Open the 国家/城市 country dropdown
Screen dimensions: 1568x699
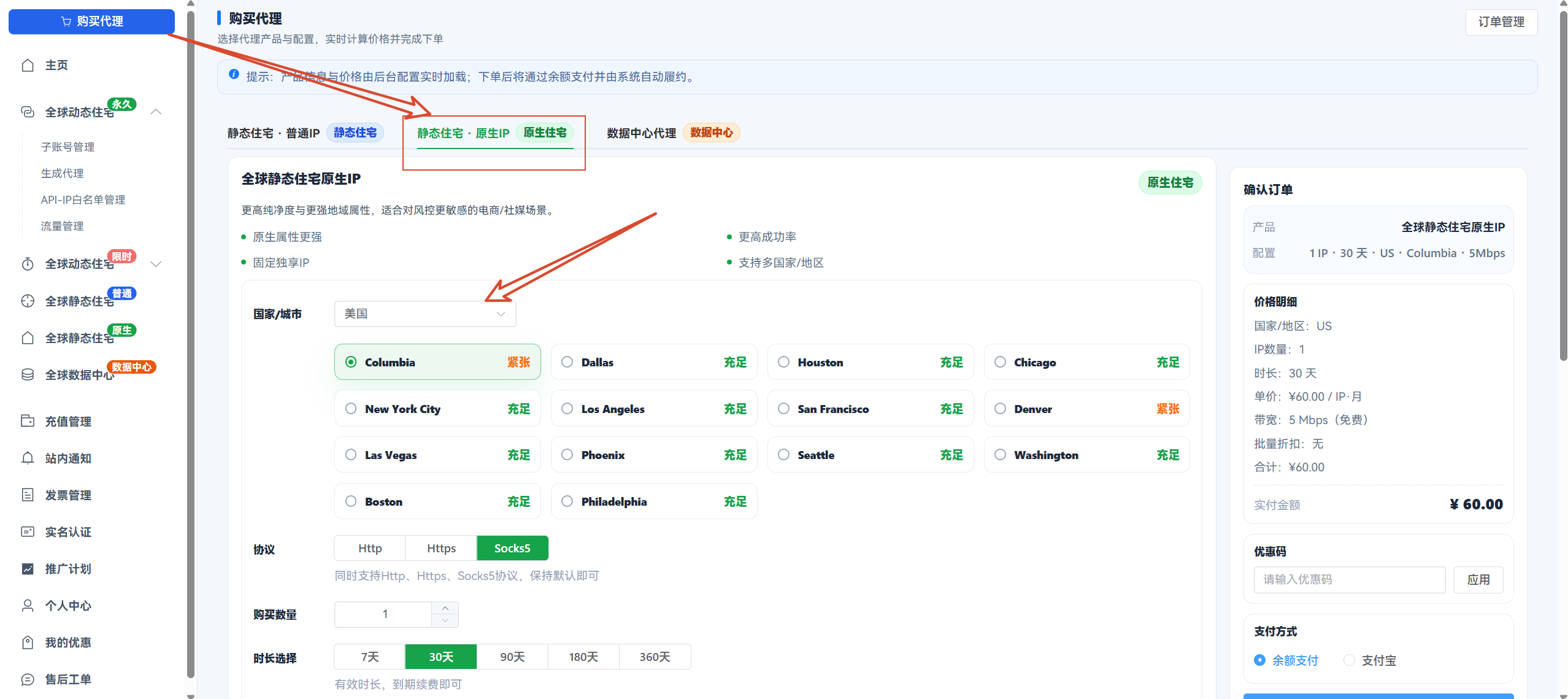pos(425,314)
